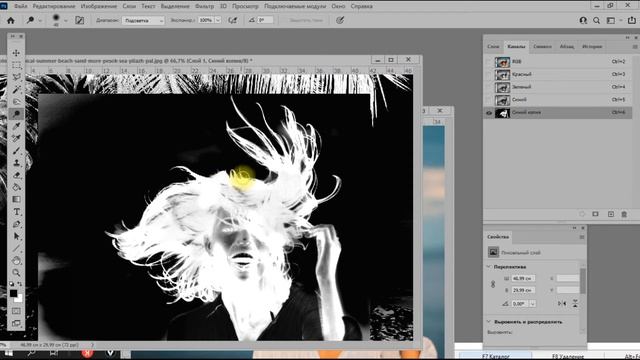640x360 pixels.
Task: Show the Зеленый channel visibility
Action: point(489,87)
